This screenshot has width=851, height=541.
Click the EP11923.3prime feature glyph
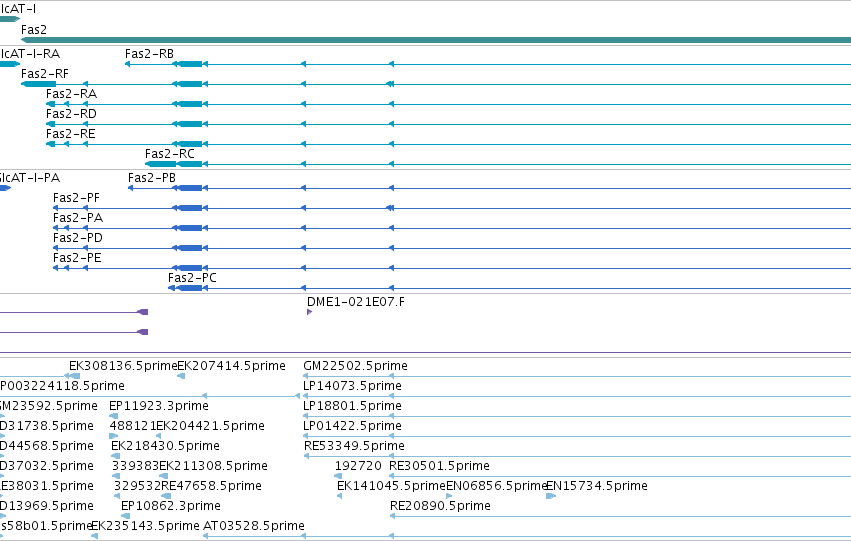[x=113, y=416]
